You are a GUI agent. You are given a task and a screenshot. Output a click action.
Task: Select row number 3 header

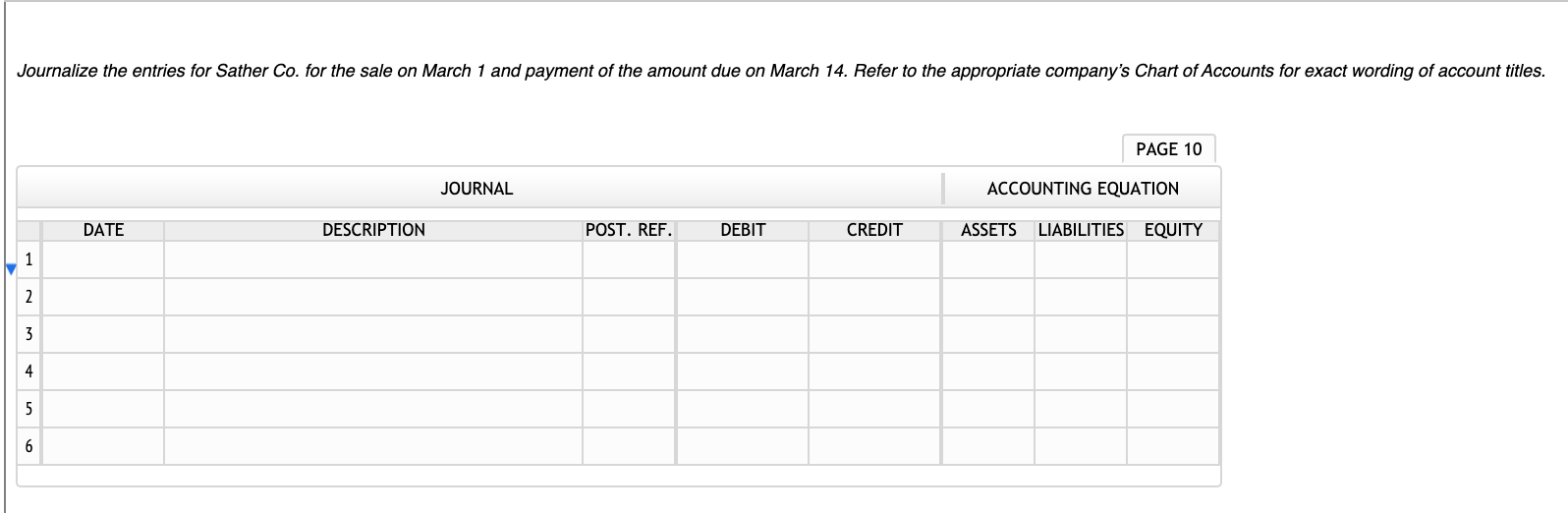28,334
